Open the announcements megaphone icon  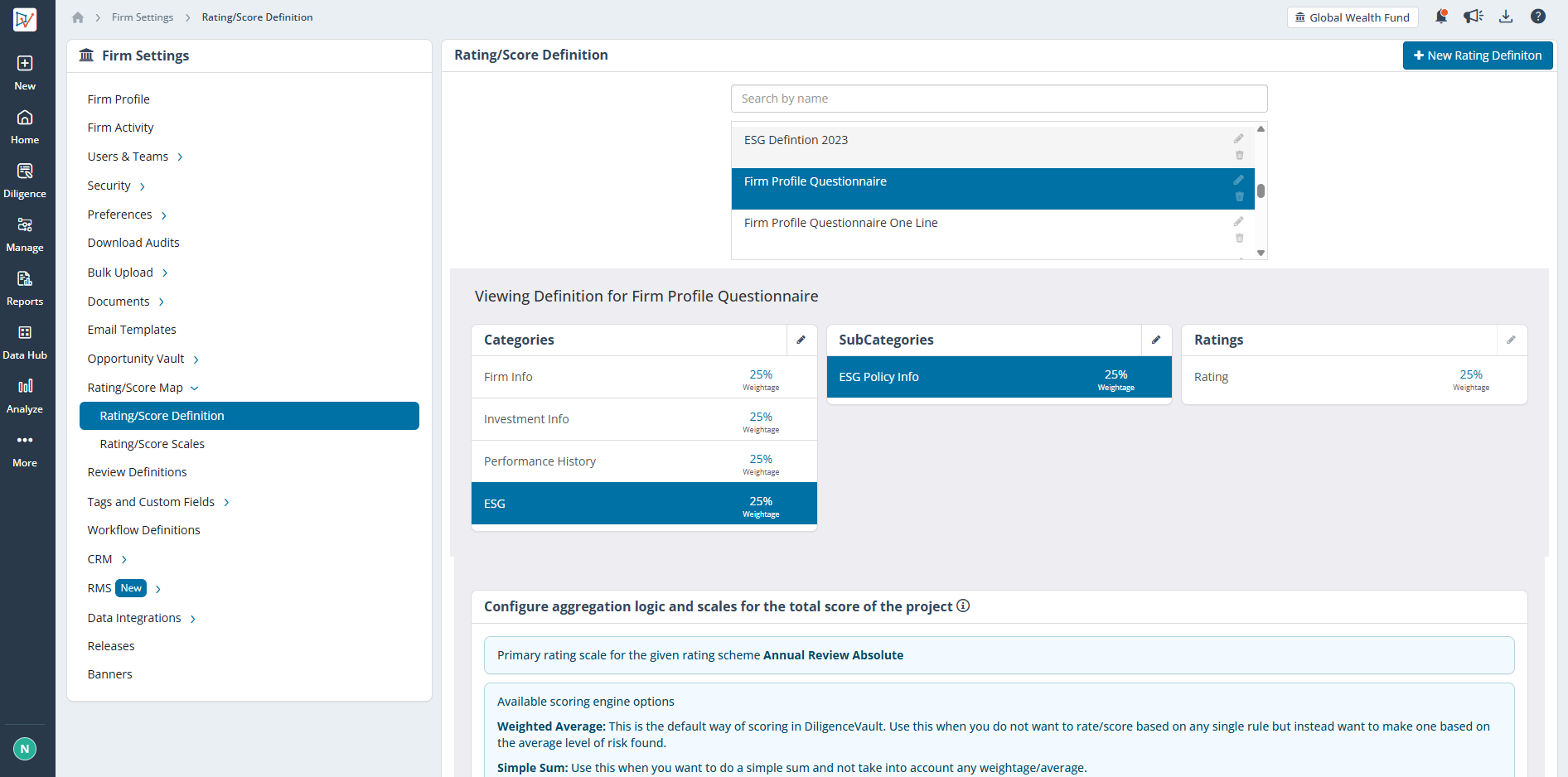(x=1473, y=17)
